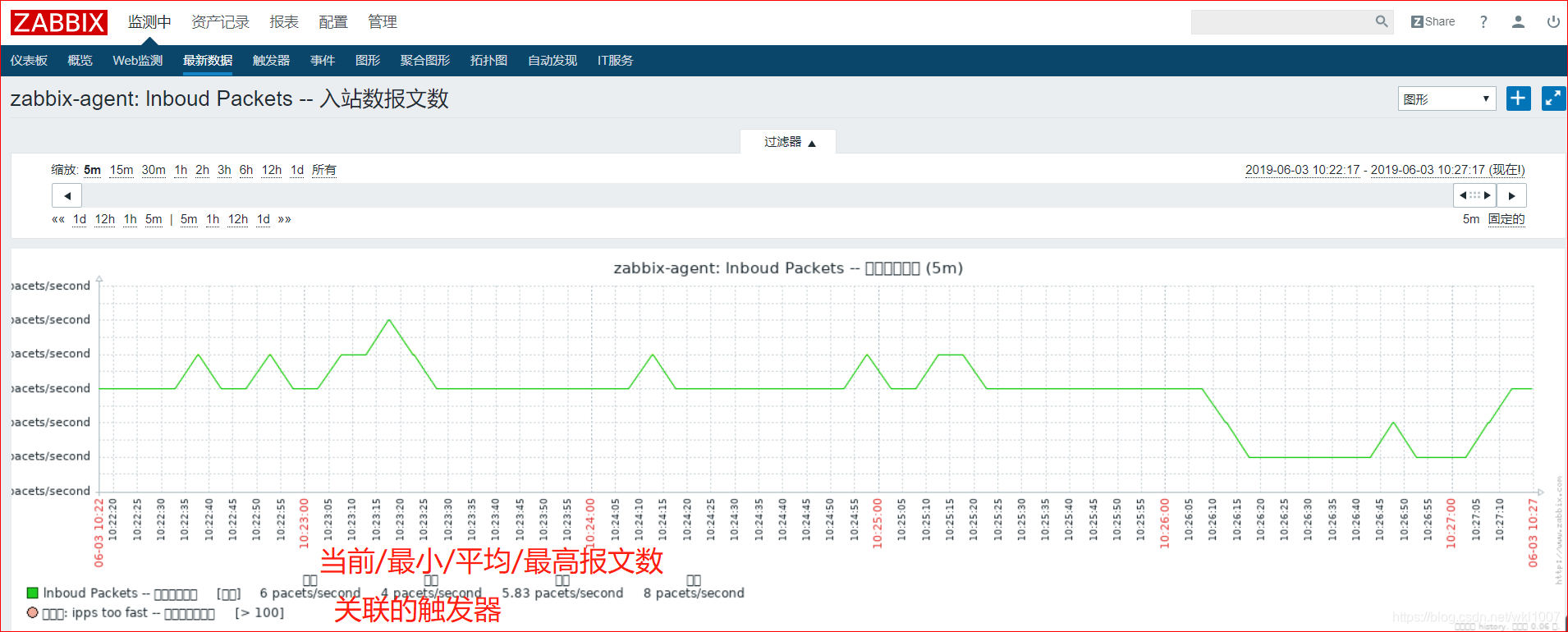
Task: Click the 10:23:00 timeline label
Action: [x=304, y=523]
